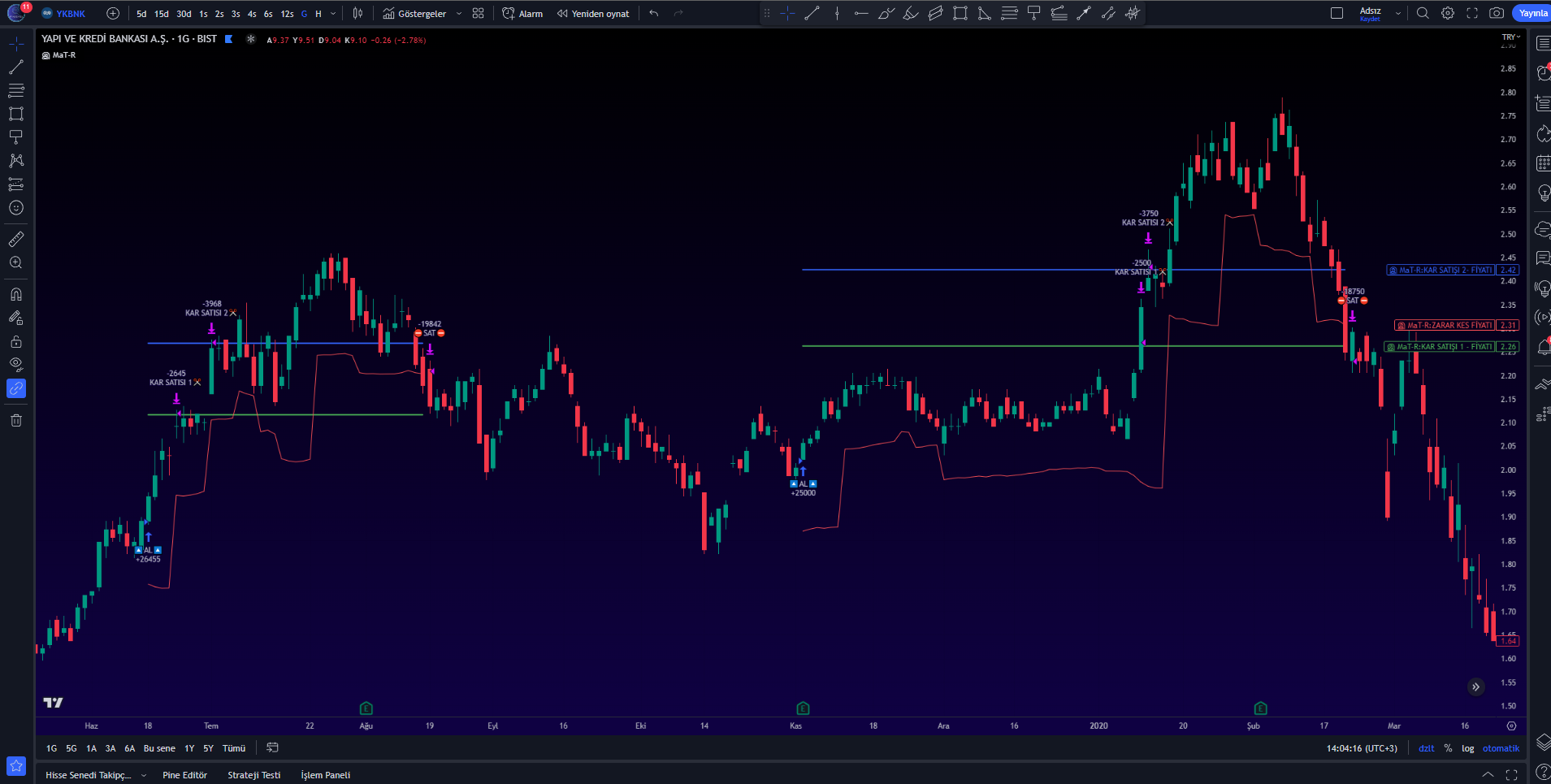Open the Göstergeler indicators dialog
This screenshot has width=1551, height=784.
click(414, 14)
